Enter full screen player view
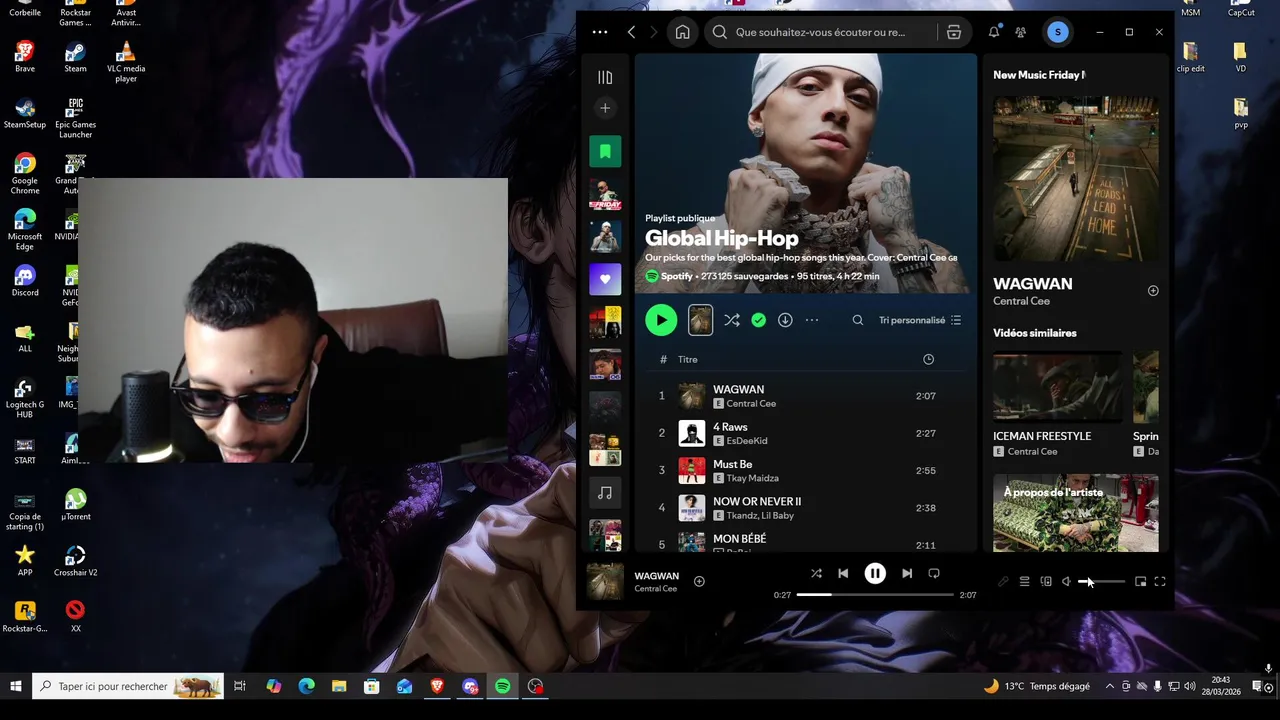Viewport: 1280px width, 720px height. click(1160, 581)
